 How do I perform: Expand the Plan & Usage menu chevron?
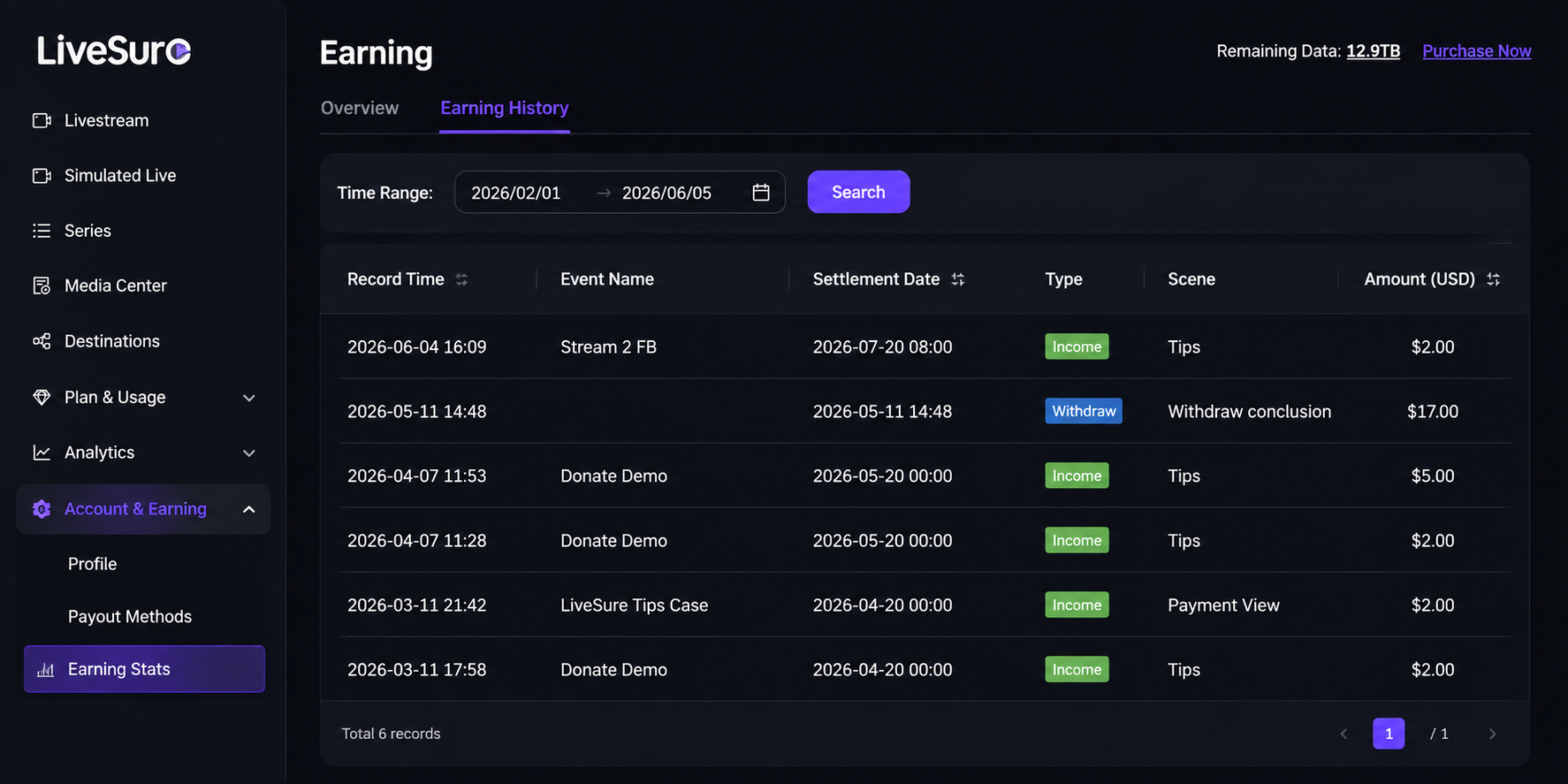pos(249,398)
